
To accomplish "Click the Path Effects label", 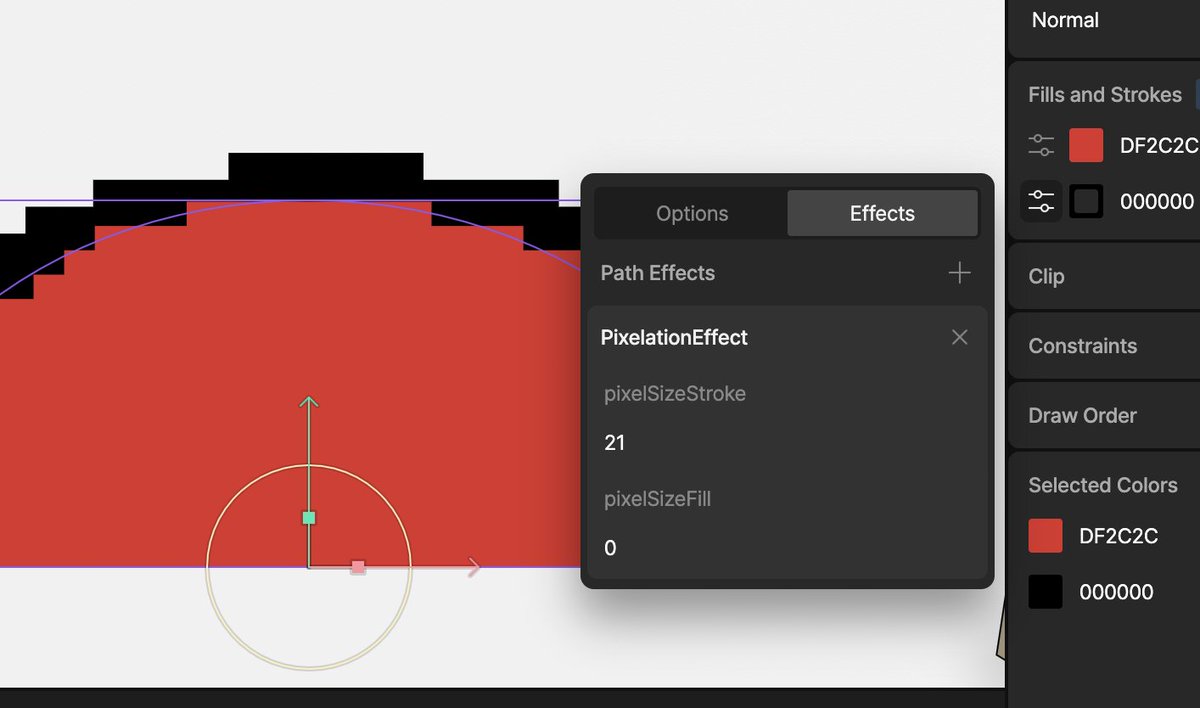I will (x=658, y=273).
